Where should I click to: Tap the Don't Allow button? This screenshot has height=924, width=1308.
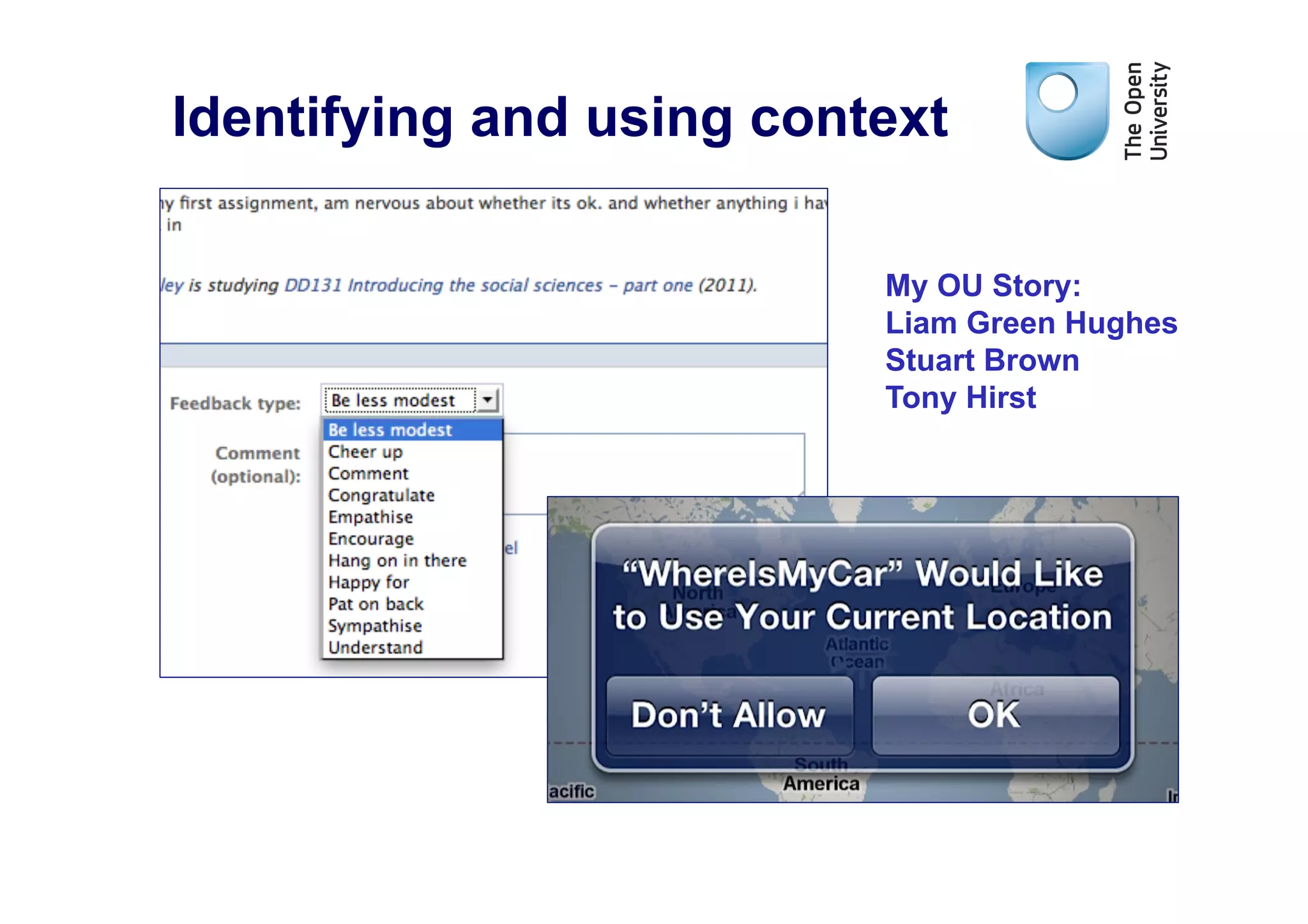point(729,715)
